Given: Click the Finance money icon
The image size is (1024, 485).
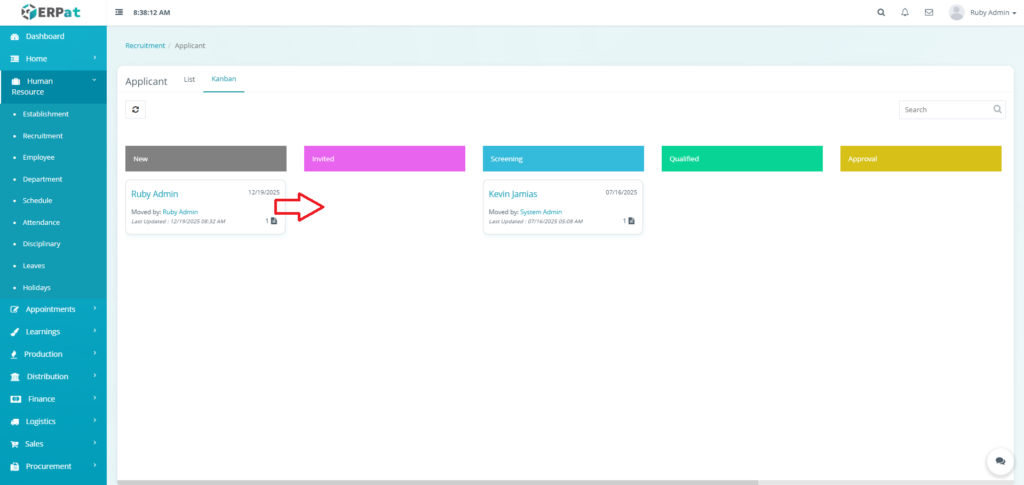Looking at the screenshot, I should [16, 399].
